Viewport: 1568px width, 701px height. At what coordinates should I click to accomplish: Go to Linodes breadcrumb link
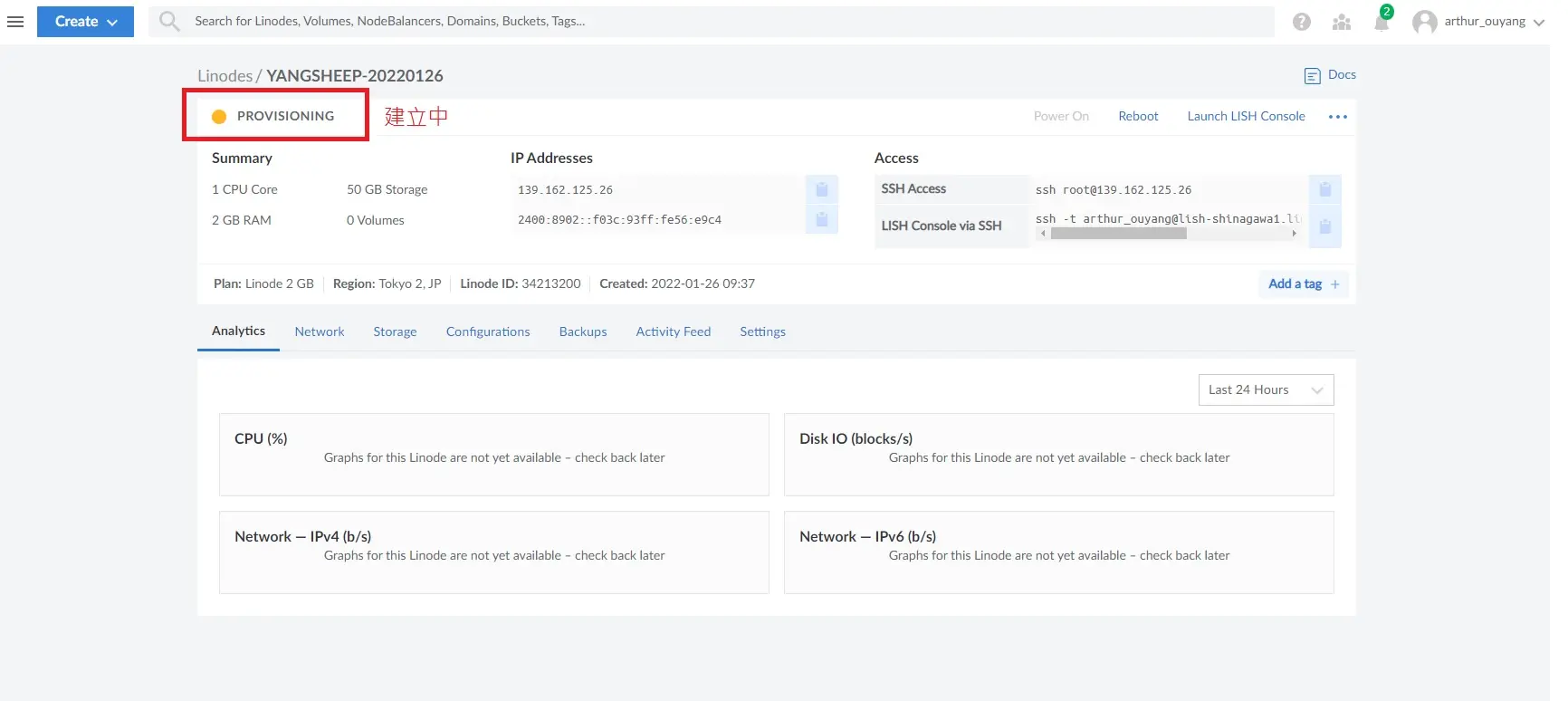[x=225, y=76]
